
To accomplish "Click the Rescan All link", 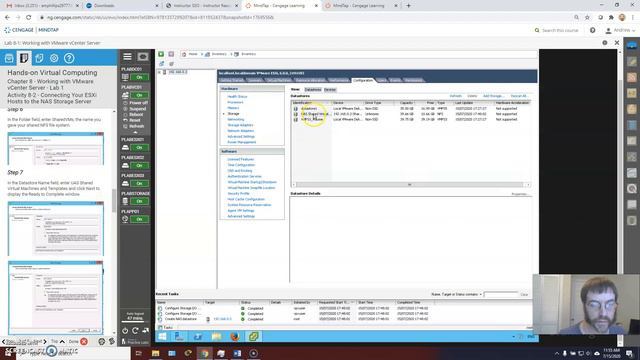I will 519,96.
